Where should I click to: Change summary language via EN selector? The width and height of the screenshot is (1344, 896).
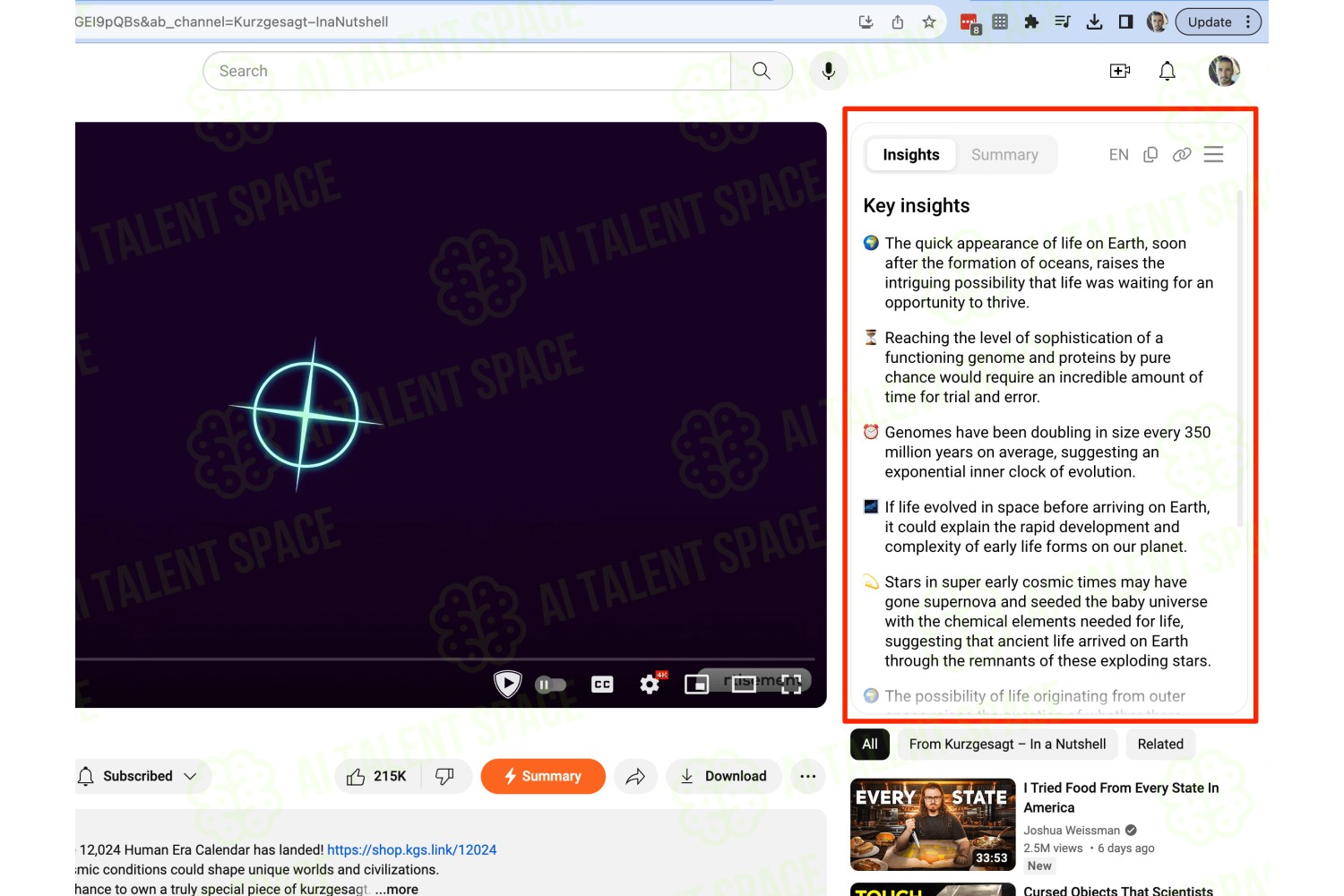(1118, 155)
